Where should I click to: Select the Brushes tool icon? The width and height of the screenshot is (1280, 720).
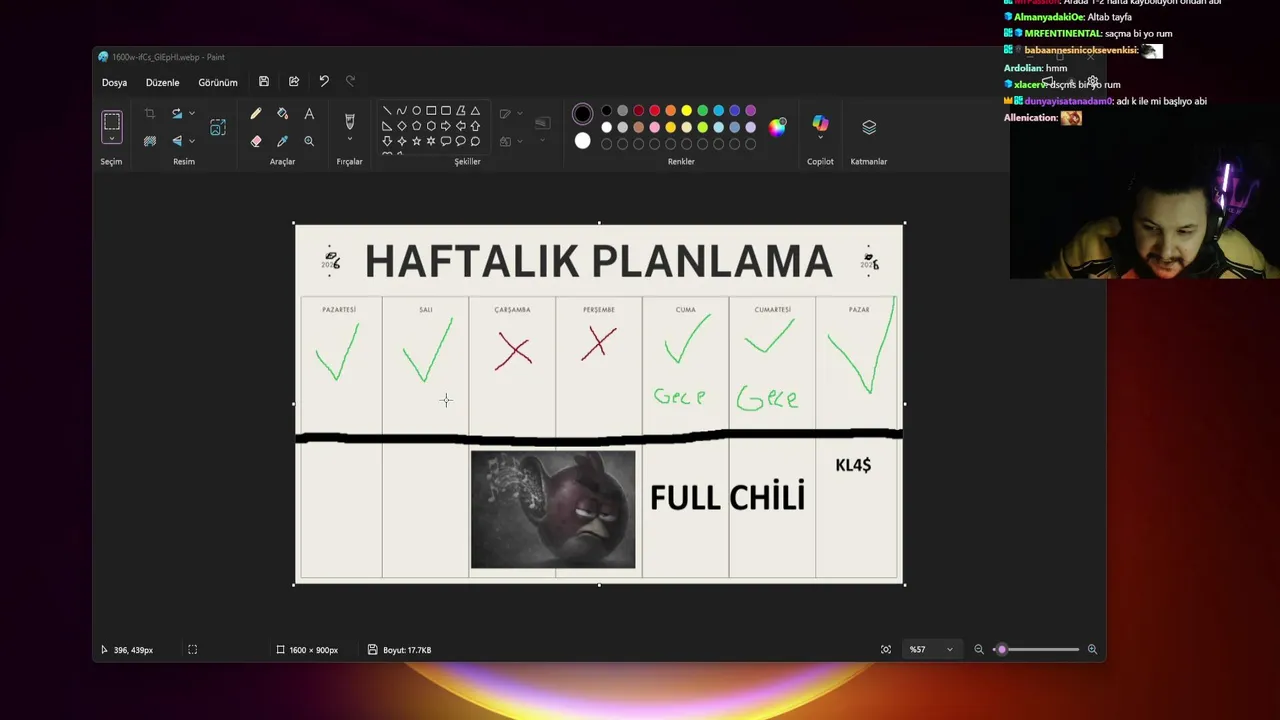(349, 121)
